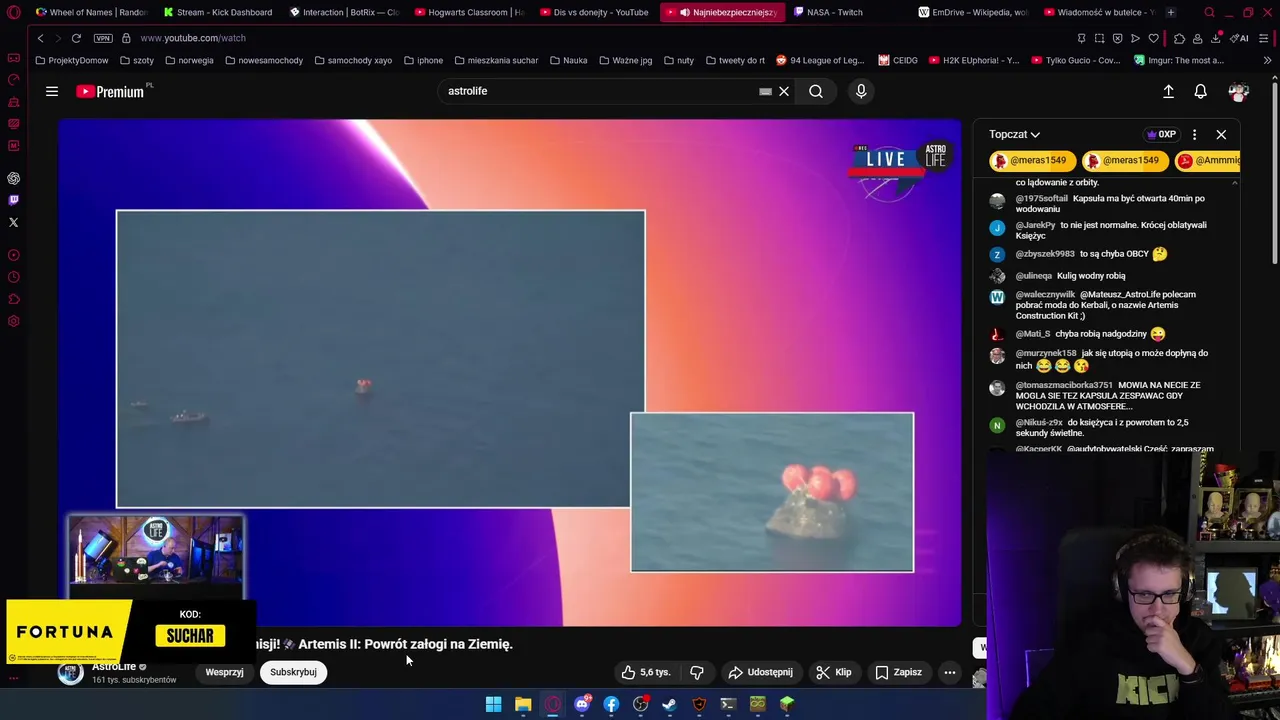1280x720 pixels.
Task: Expand the Topczat chat mode dropdown
Action: click(1014, 134)
